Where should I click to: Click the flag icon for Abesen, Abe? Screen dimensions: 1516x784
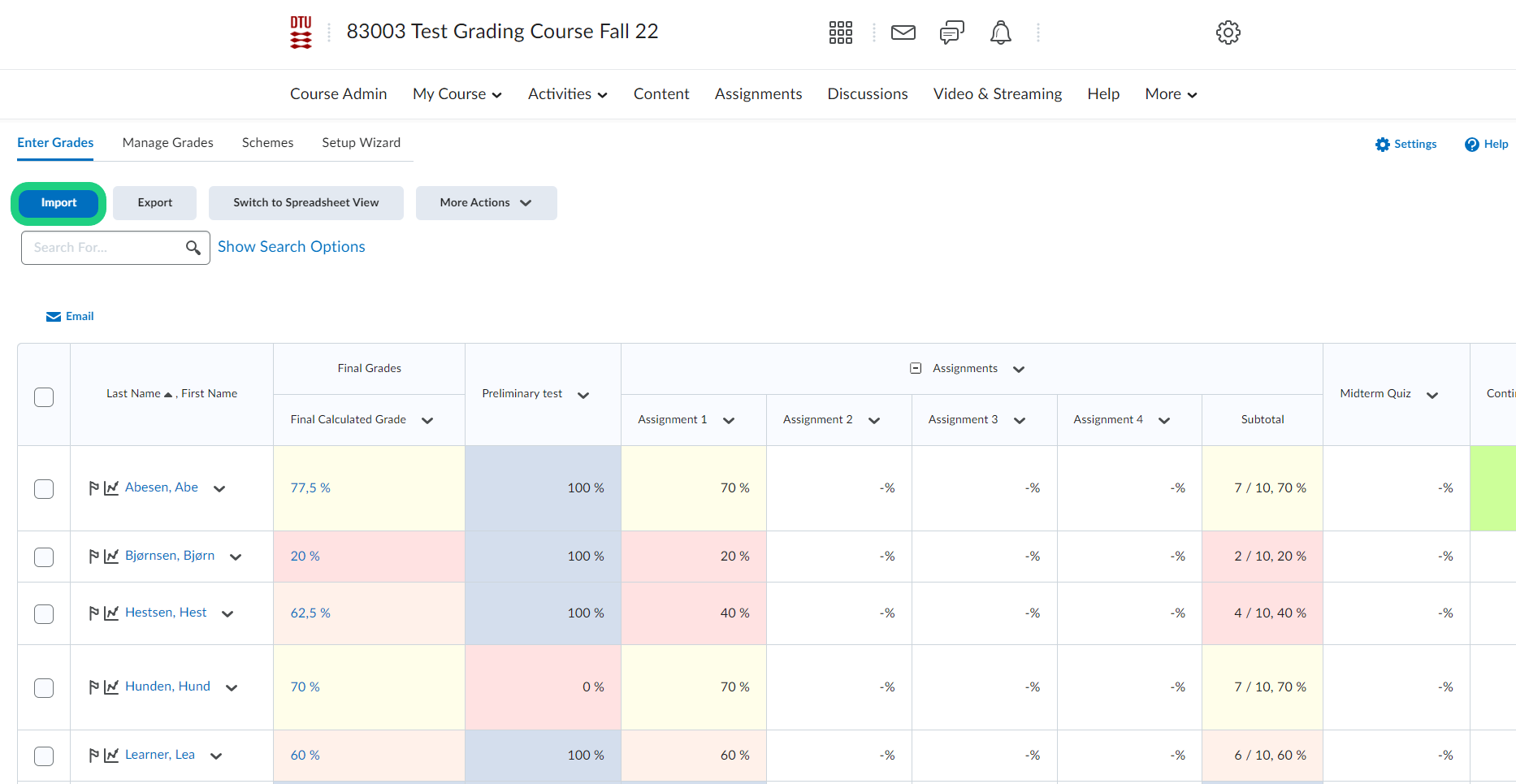coord(94,488)
